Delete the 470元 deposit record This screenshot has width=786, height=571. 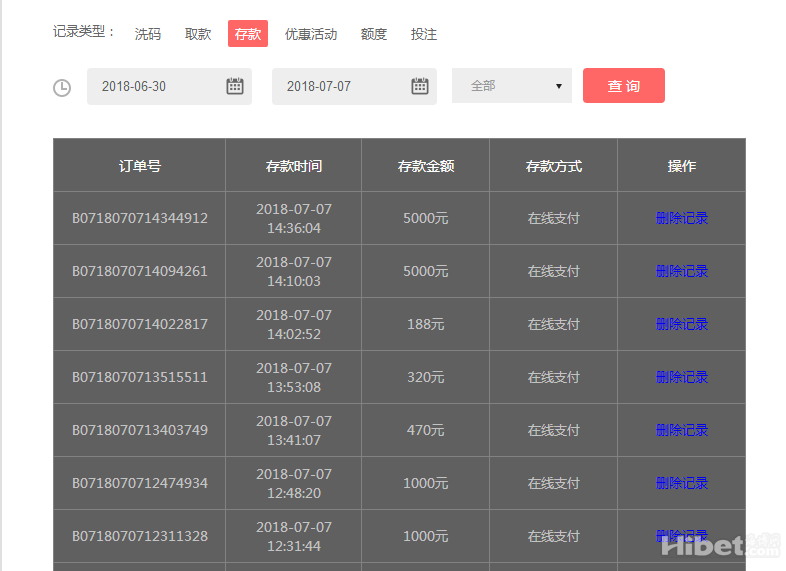(x=681, y=430)
